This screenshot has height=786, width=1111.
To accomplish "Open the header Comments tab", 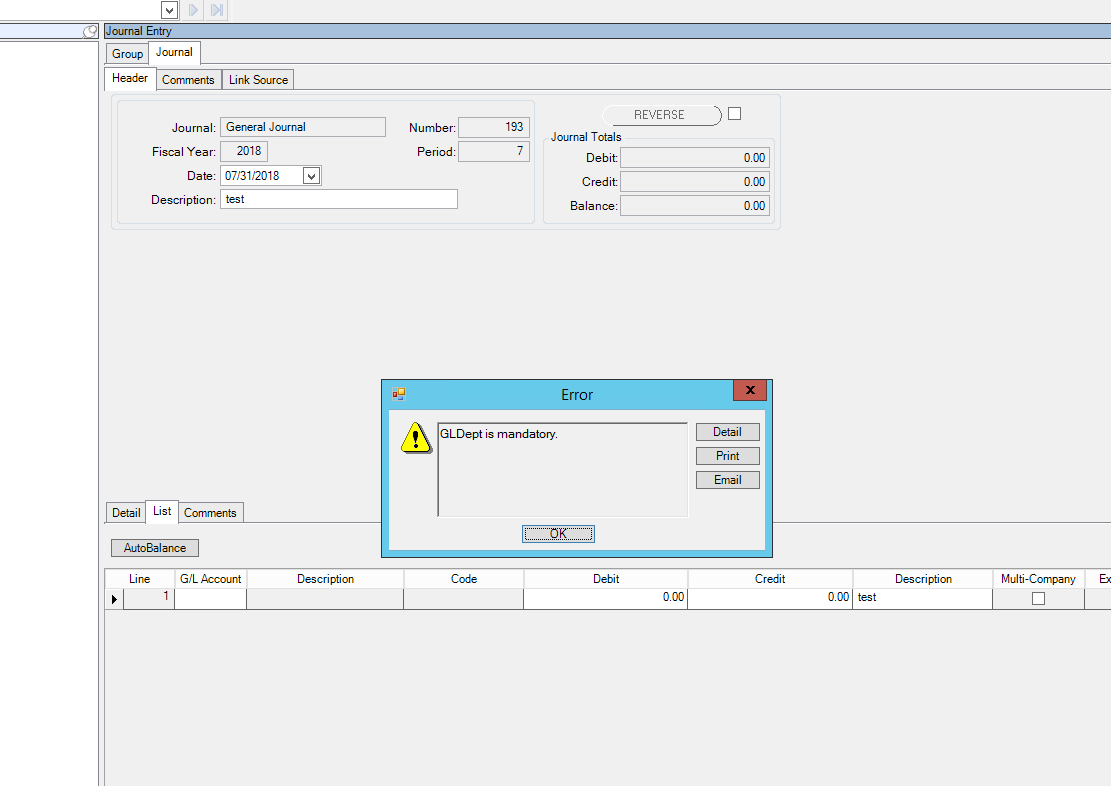I will click(x=188, y=80).
